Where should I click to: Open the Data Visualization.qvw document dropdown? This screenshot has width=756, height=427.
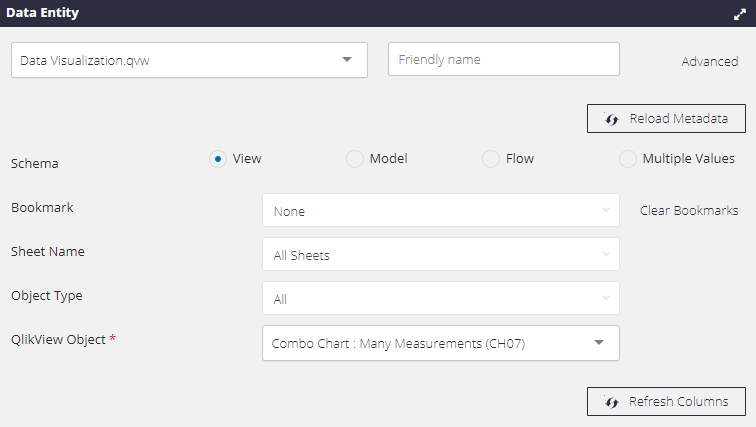[x=189, y=60]
